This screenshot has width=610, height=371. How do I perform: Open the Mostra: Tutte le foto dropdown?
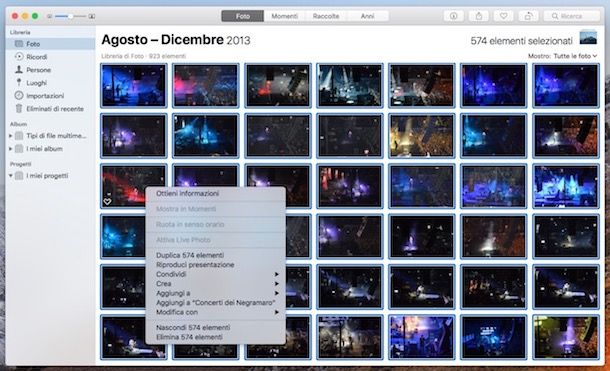562,56
